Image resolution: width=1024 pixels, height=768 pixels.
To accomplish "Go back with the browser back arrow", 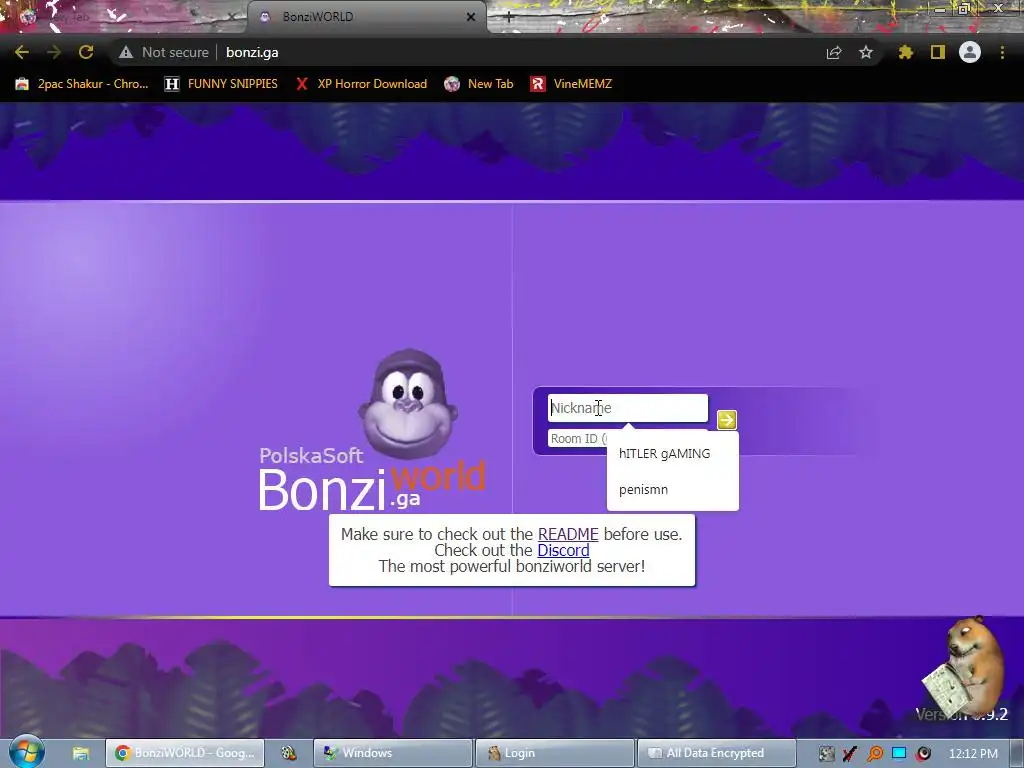I will point(22,52).
